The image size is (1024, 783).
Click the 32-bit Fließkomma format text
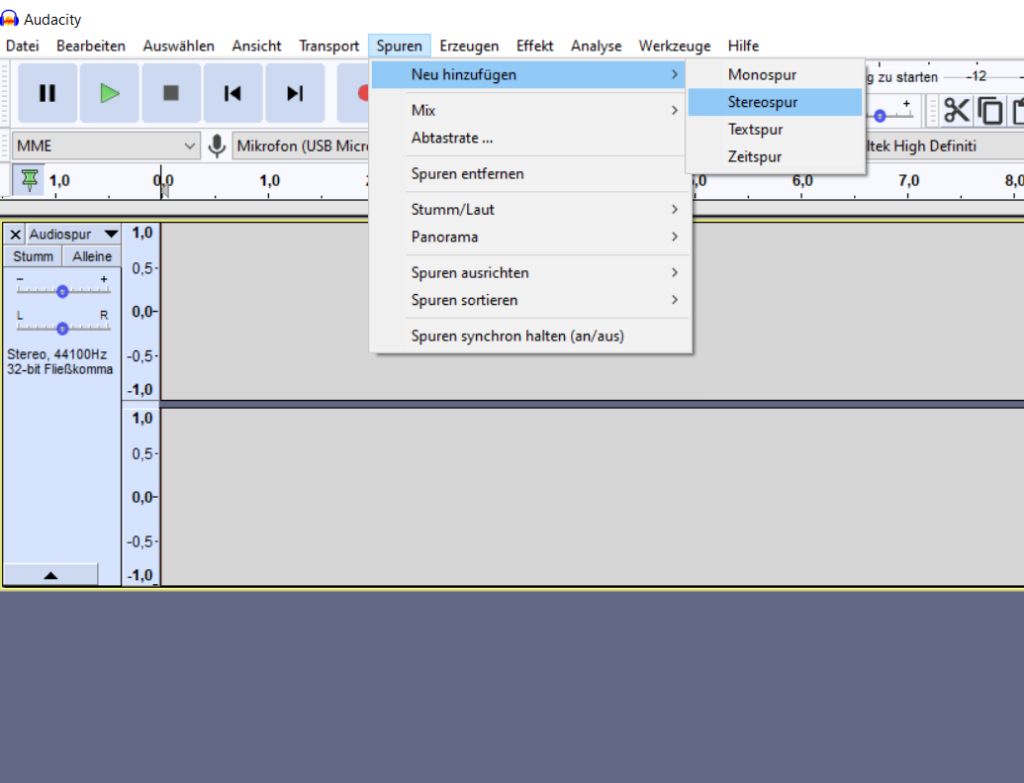59,369
